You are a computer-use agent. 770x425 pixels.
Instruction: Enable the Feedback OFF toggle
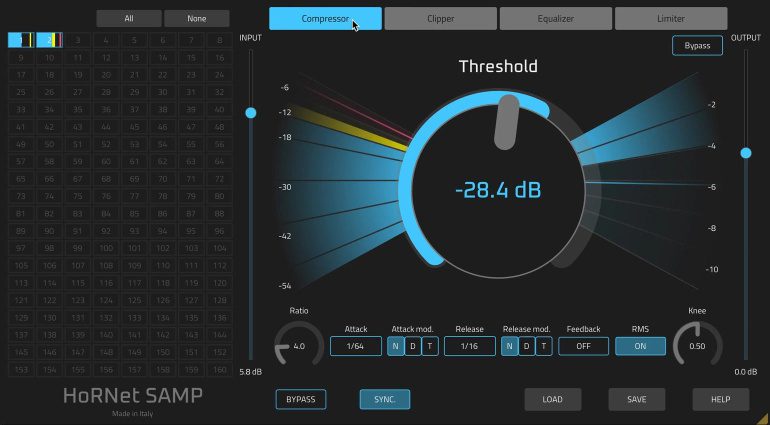(x=583, y=346)
